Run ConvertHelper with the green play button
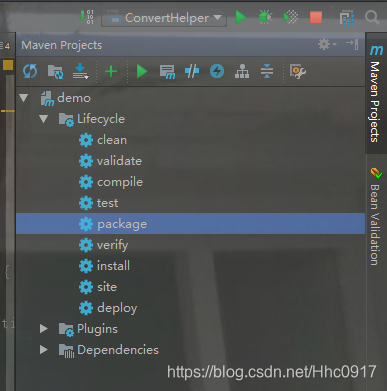 [x=241, y=17]
